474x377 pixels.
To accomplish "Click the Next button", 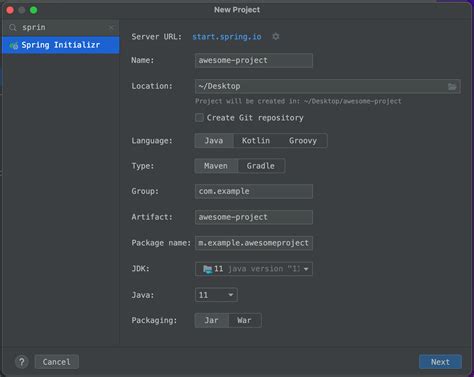I will tap(440, 362).
